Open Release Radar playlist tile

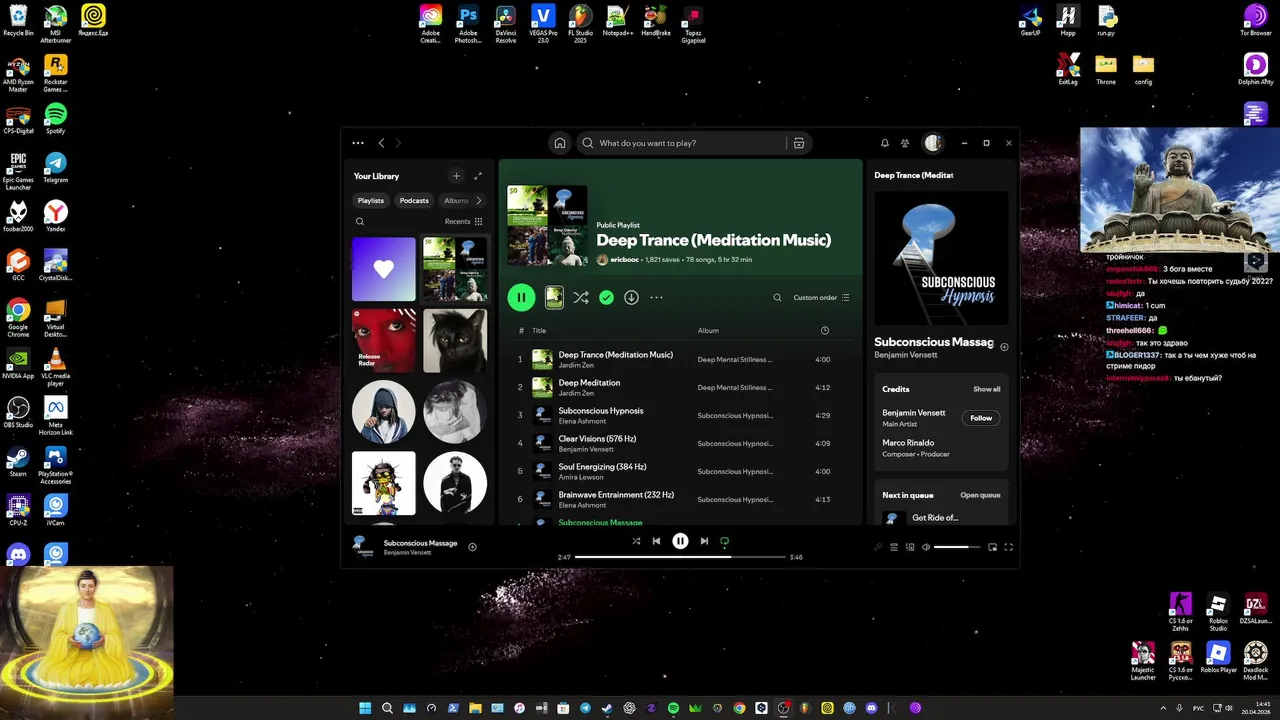pyautogui.click(x=384, y=340)
